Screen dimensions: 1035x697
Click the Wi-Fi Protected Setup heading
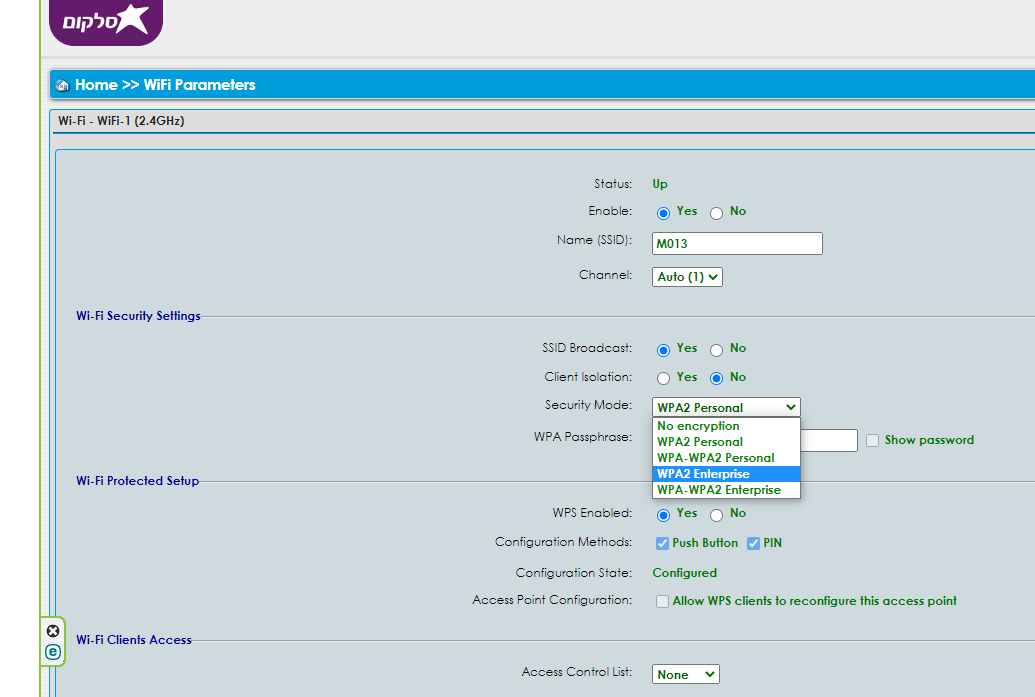(137, 481)
